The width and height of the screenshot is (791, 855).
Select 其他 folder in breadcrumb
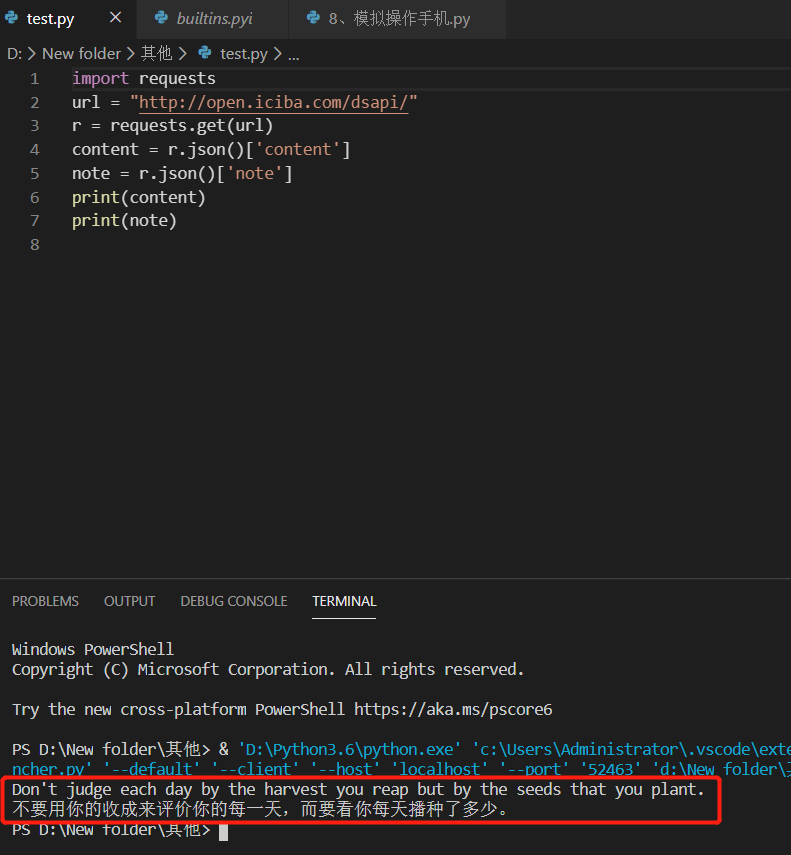coord(156,53)
